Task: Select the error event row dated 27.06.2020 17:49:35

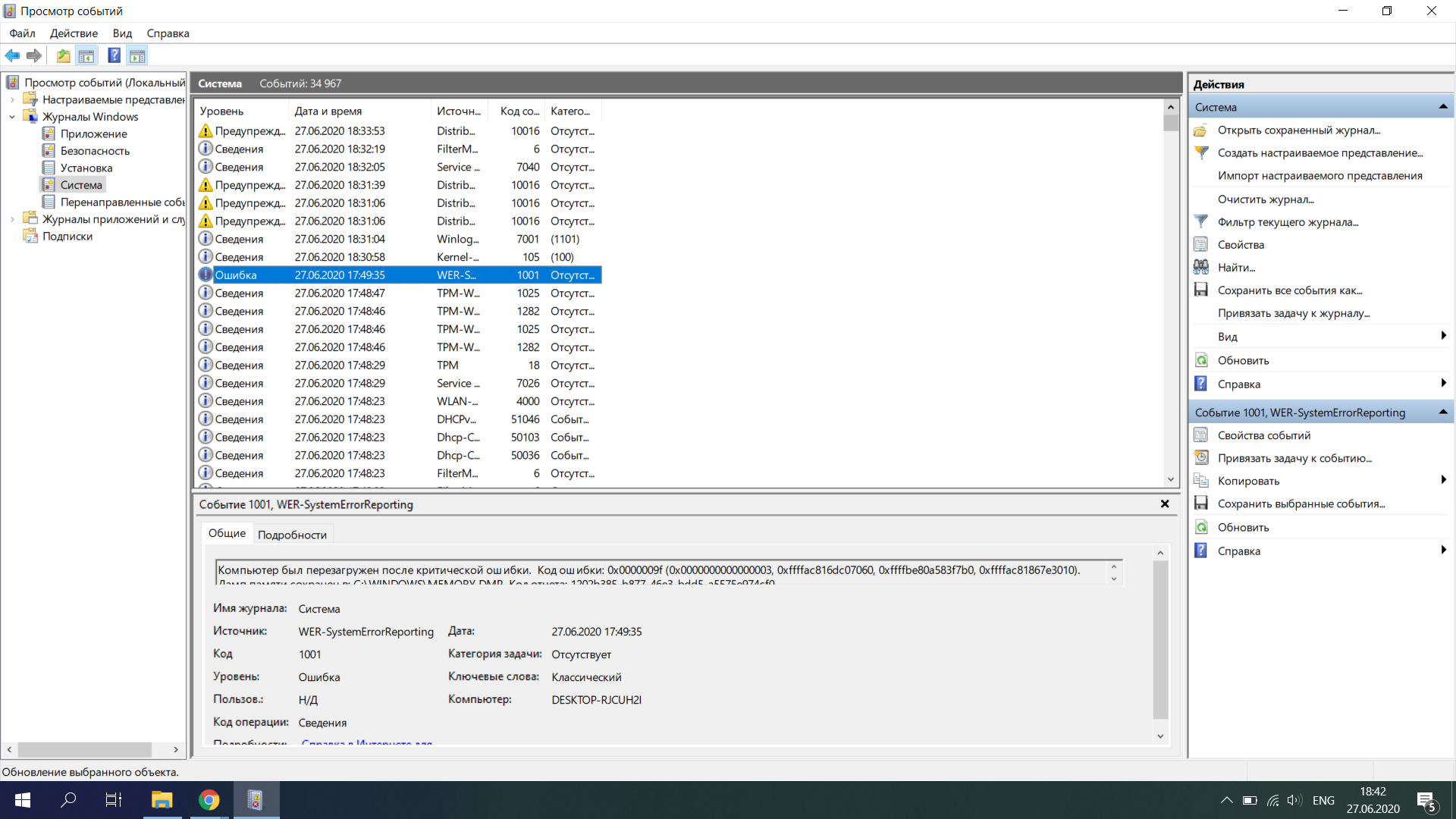Action: pyautogui.click(x=400, y=274)
